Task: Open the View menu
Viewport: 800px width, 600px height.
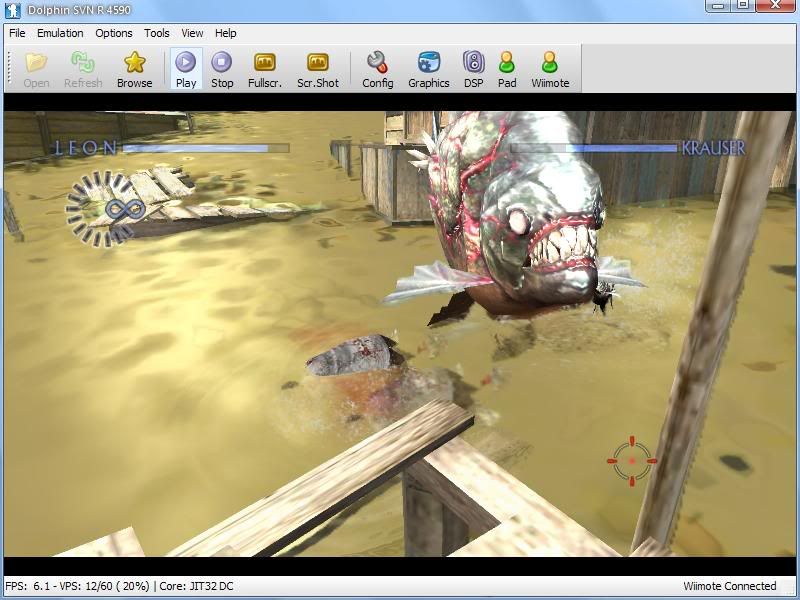Action: point(192,33)
